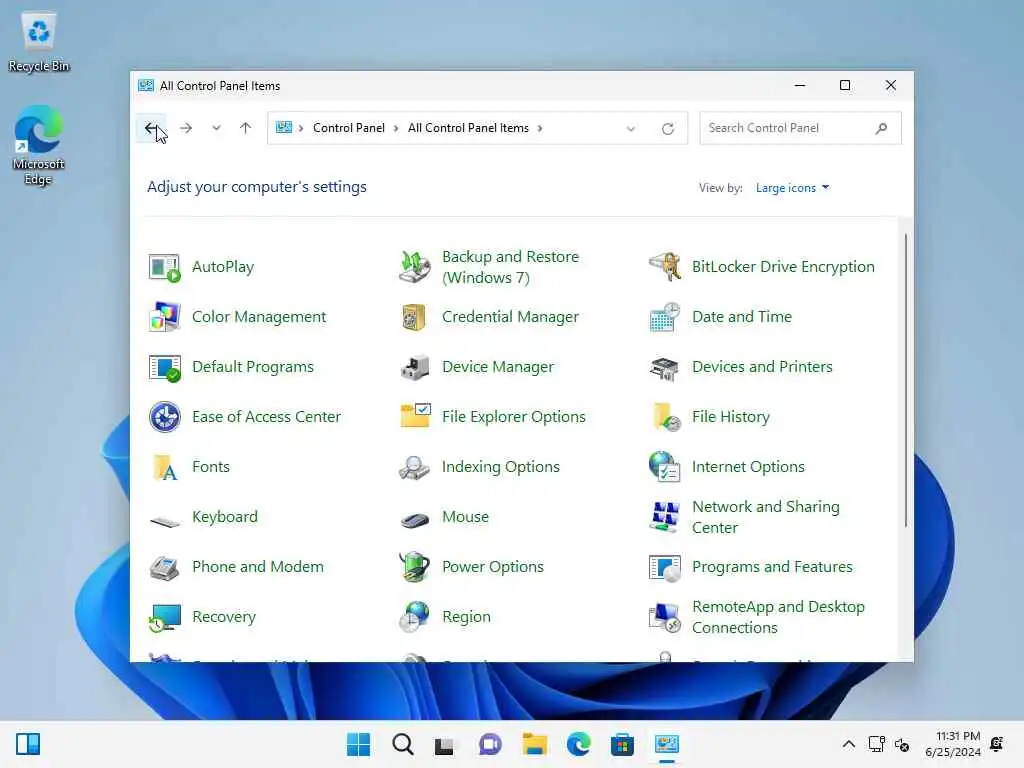The width and height of the screenshot is (1024, 768).
Task: Open the notification bell in system tray
Action: click(997, 744)
